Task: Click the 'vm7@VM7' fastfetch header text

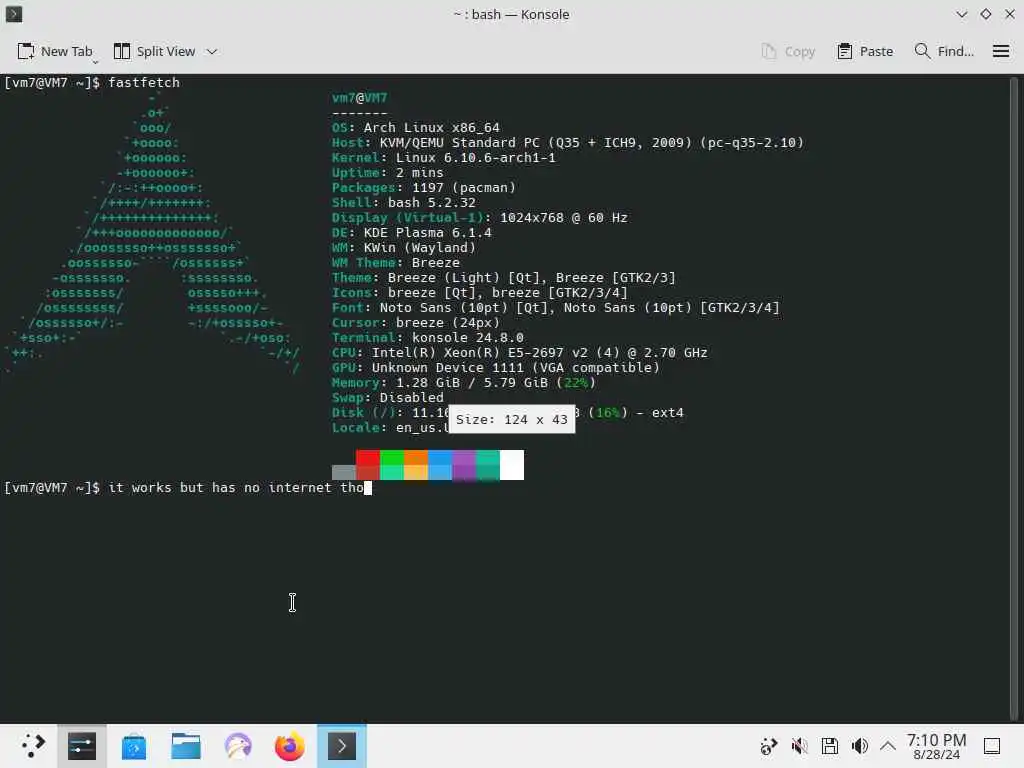Action: point(359,98)
